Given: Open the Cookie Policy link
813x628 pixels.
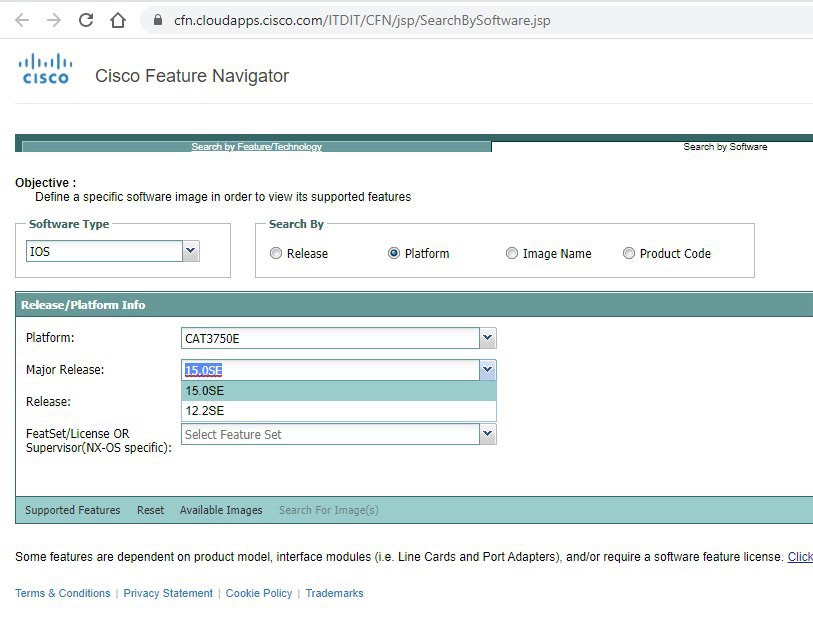Looking at the screenshot, I should click(x=259, y=593).
